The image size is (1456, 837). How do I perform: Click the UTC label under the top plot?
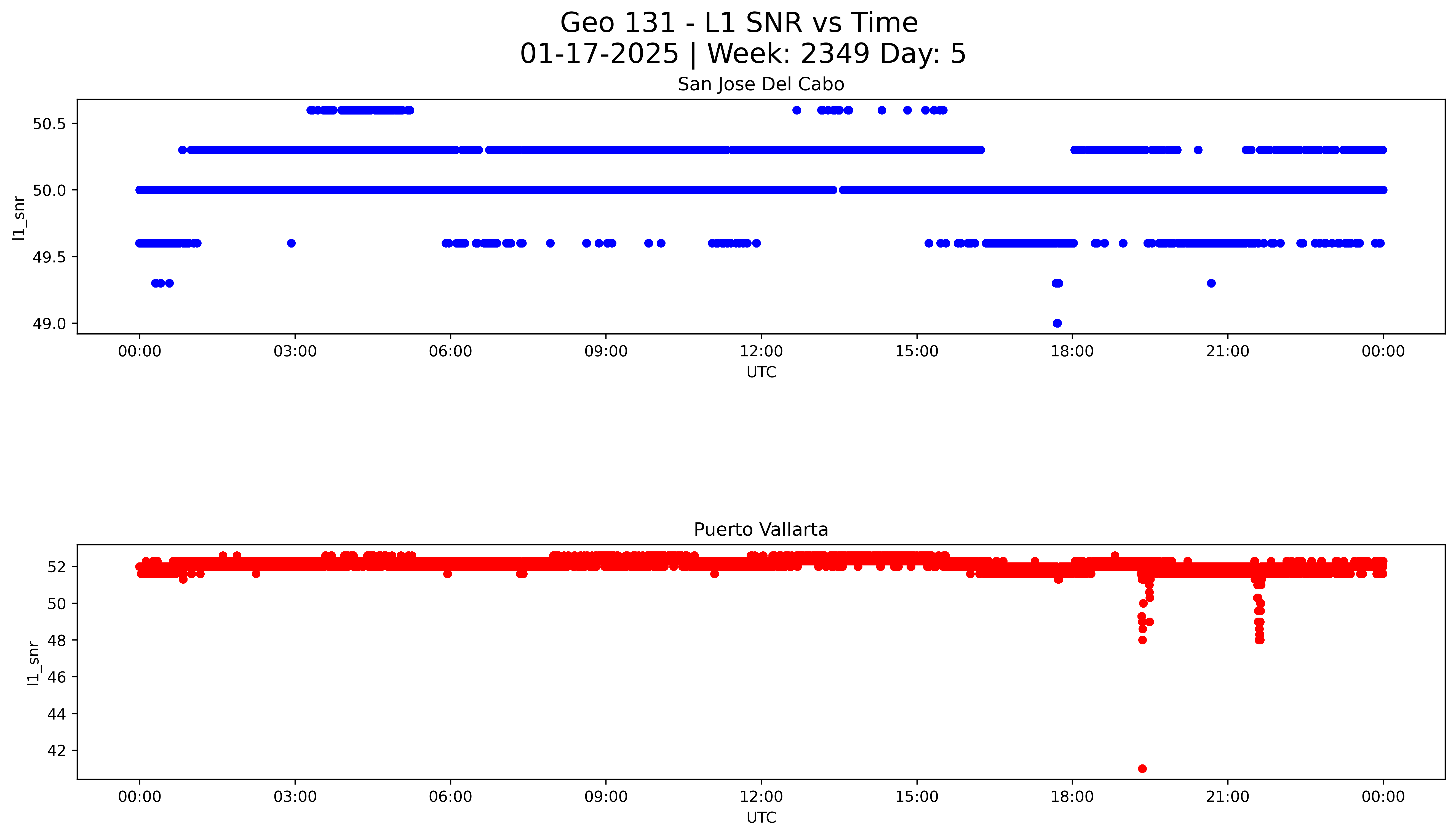click(x=761, y=373)
